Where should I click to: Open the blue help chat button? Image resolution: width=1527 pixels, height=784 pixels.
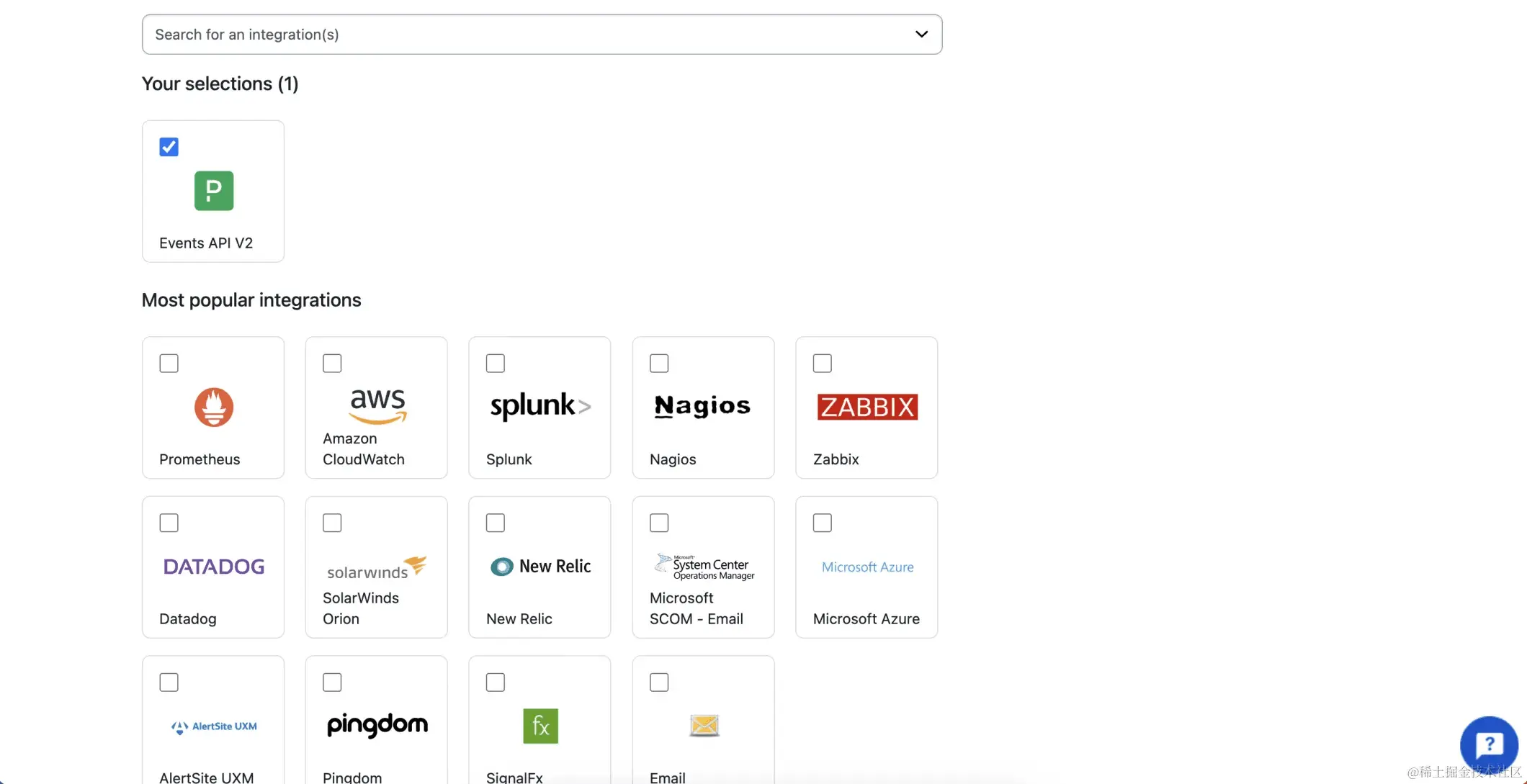point(1489,745)
